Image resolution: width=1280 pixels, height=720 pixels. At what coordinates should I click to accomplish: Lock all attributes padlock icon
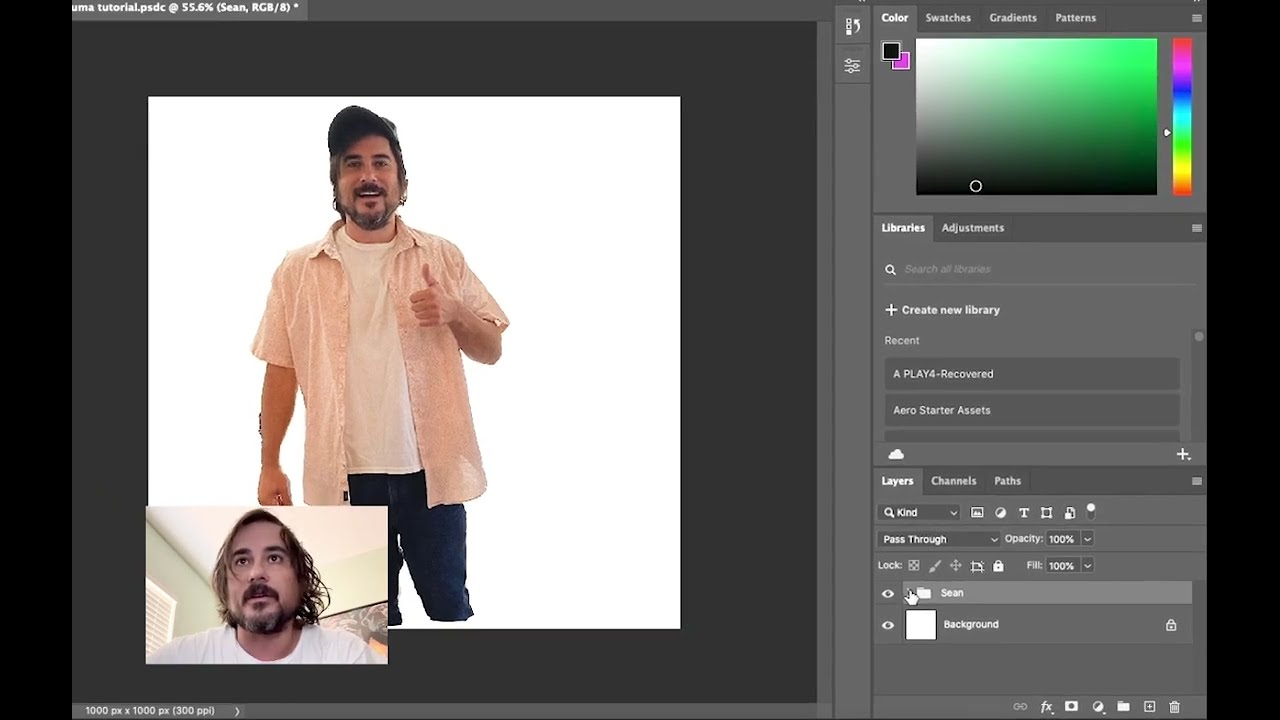998,566
